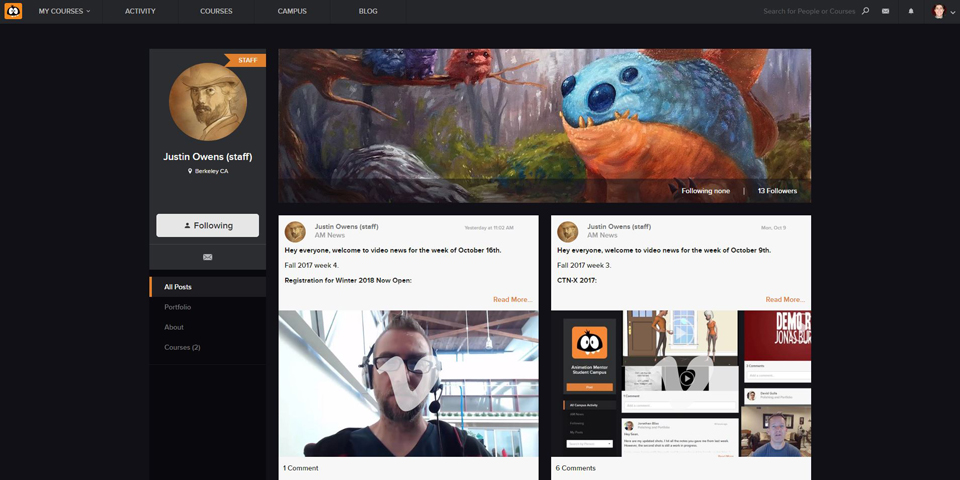
Task: Open the Blog link in top navigation
Action: pos(368,11)
